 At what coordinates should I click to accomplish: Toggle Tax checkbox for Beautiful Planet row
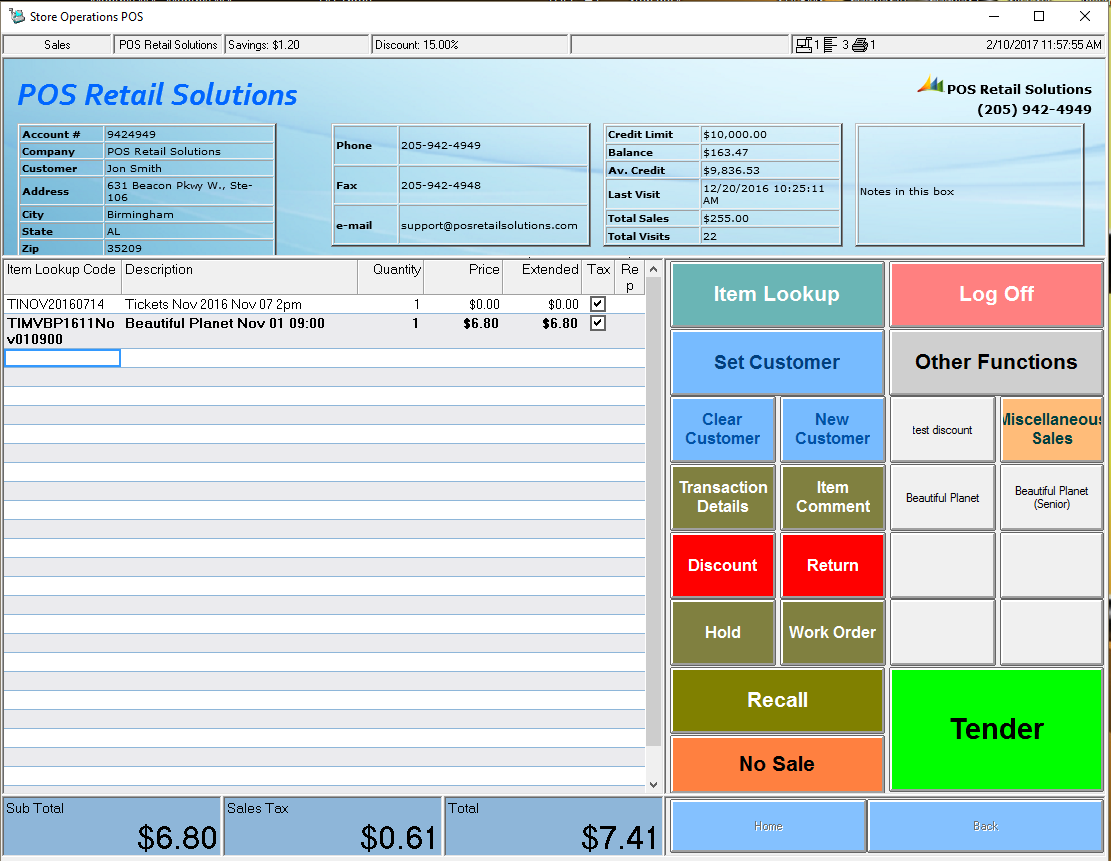[x=598, y=323]
